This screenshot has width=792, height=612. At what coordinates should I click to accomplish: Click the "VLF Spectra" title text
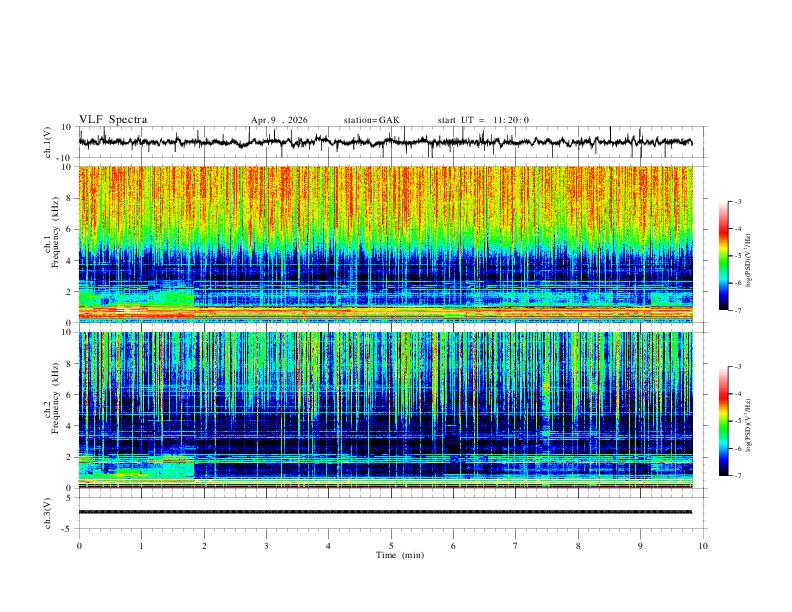tap(113, 120)
